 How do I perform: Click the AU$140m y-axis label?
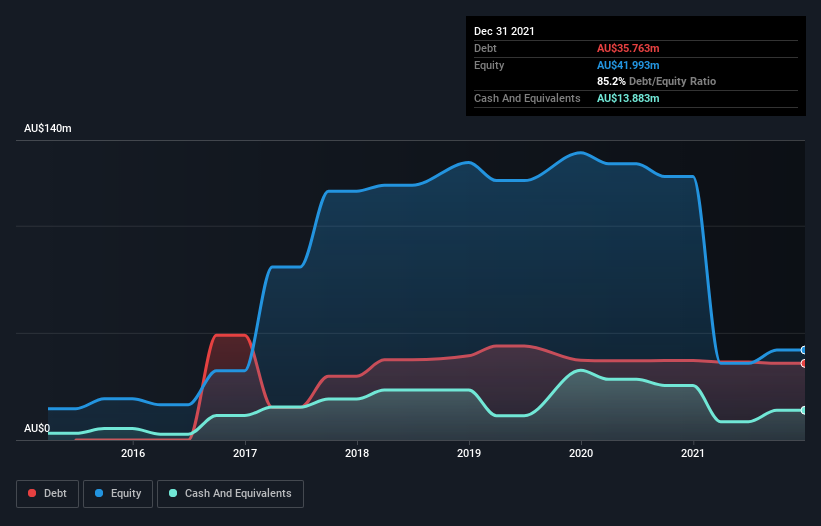(x=48, y=128)
